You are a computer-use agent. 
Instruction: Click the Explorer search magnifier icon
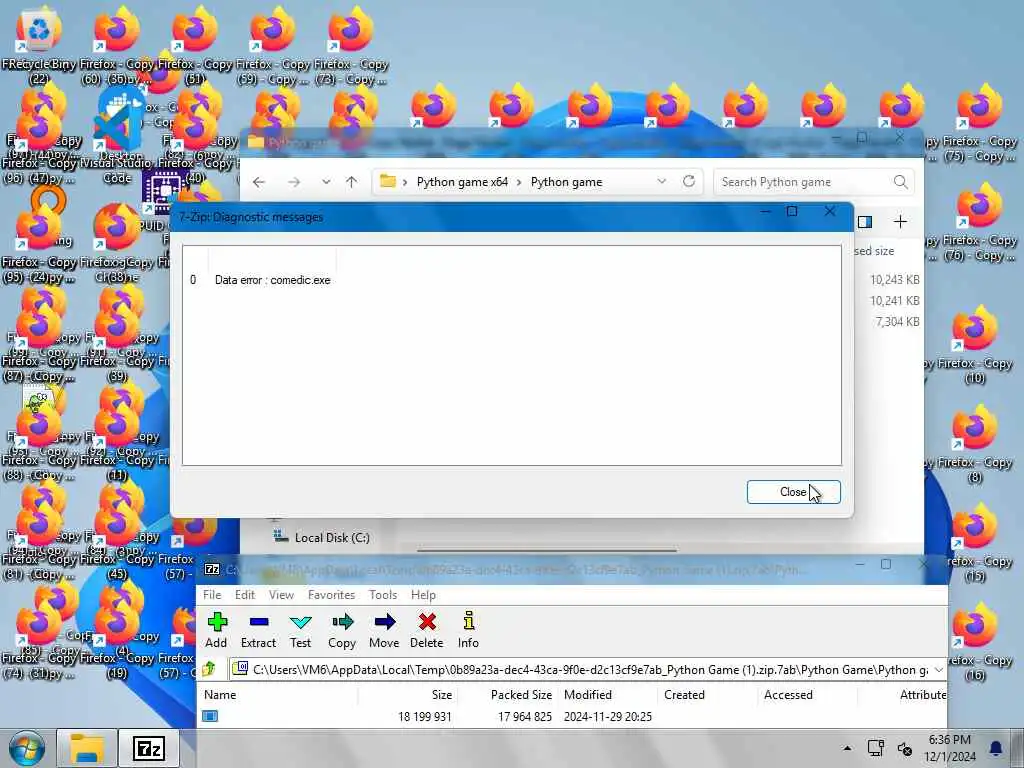coord(901,182)
